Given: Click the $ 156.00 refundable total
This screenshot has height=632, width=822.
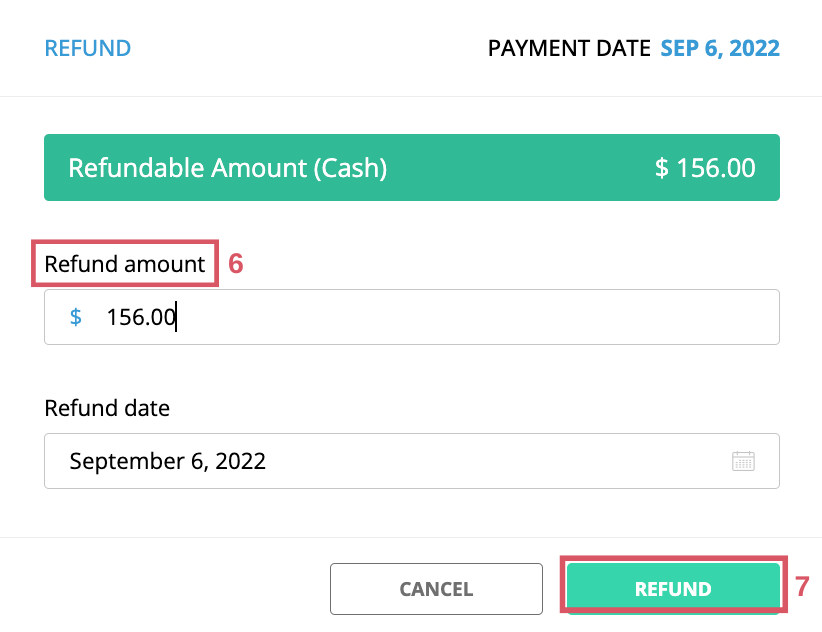Looking at the screenshot, I should click(x=705, y=168).
